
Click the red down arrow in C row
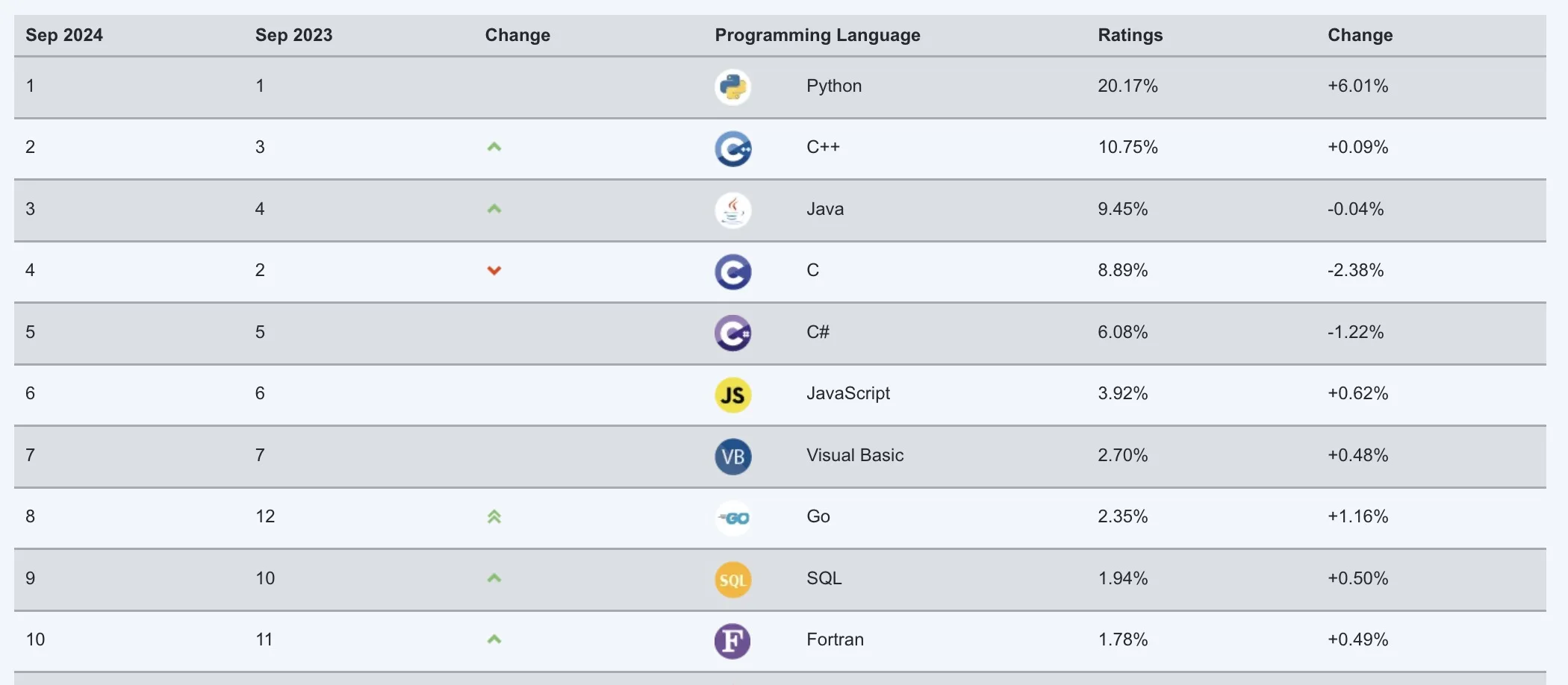[494, 270]
